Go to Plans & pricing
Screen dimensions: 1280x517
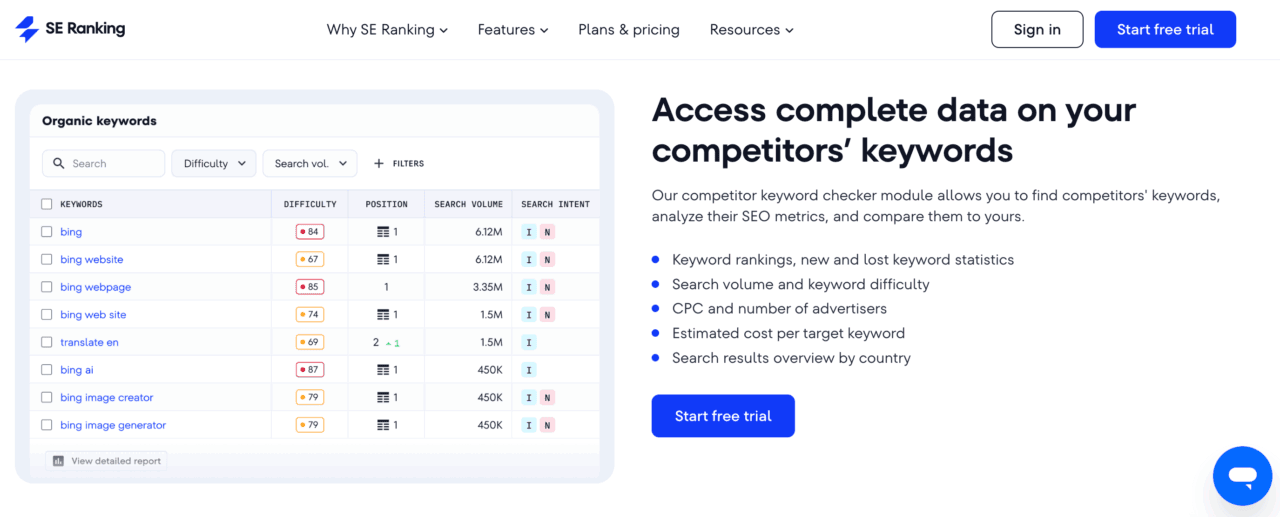(629, 30)
